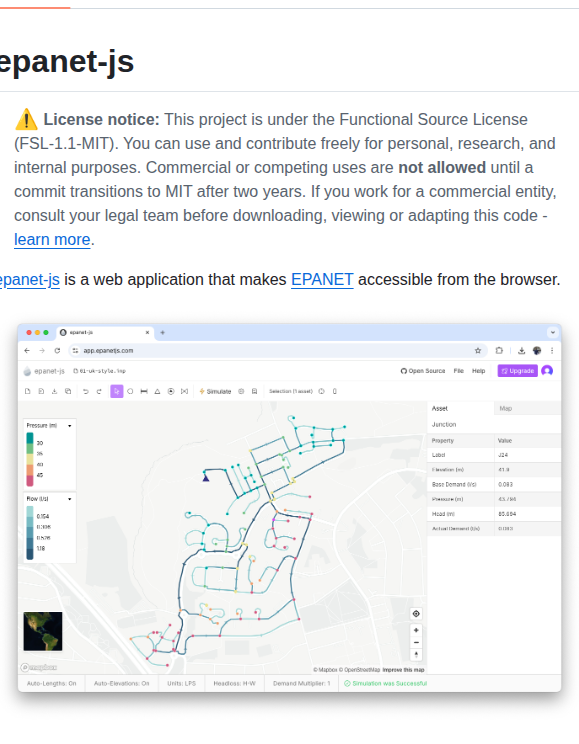Select the Junction (circle) drawing tool
Viewport: 579px width, 744px height.
tap(130, 391)
